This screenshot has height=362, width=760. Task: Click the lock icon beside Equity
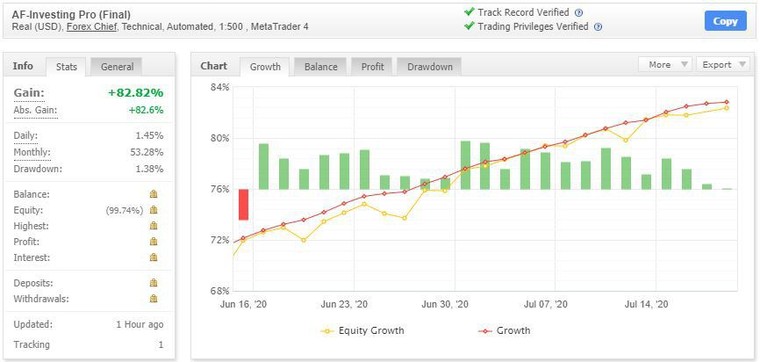click(x=154, y=210)
